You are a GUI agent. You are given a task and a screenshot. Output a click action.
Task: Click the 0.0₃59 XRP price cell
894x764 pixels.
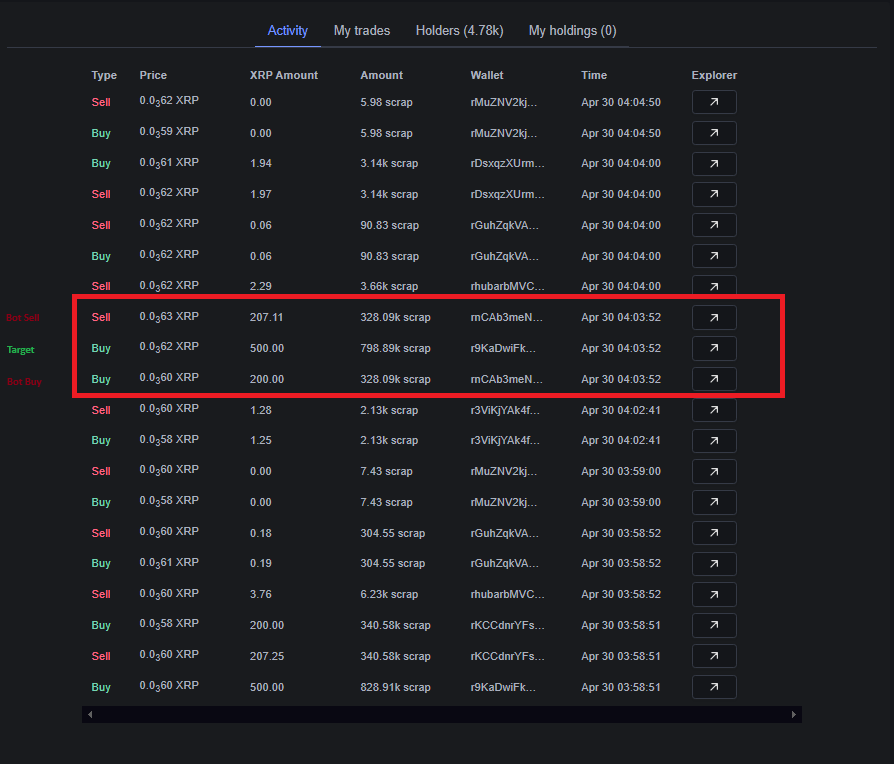(169, 132)
